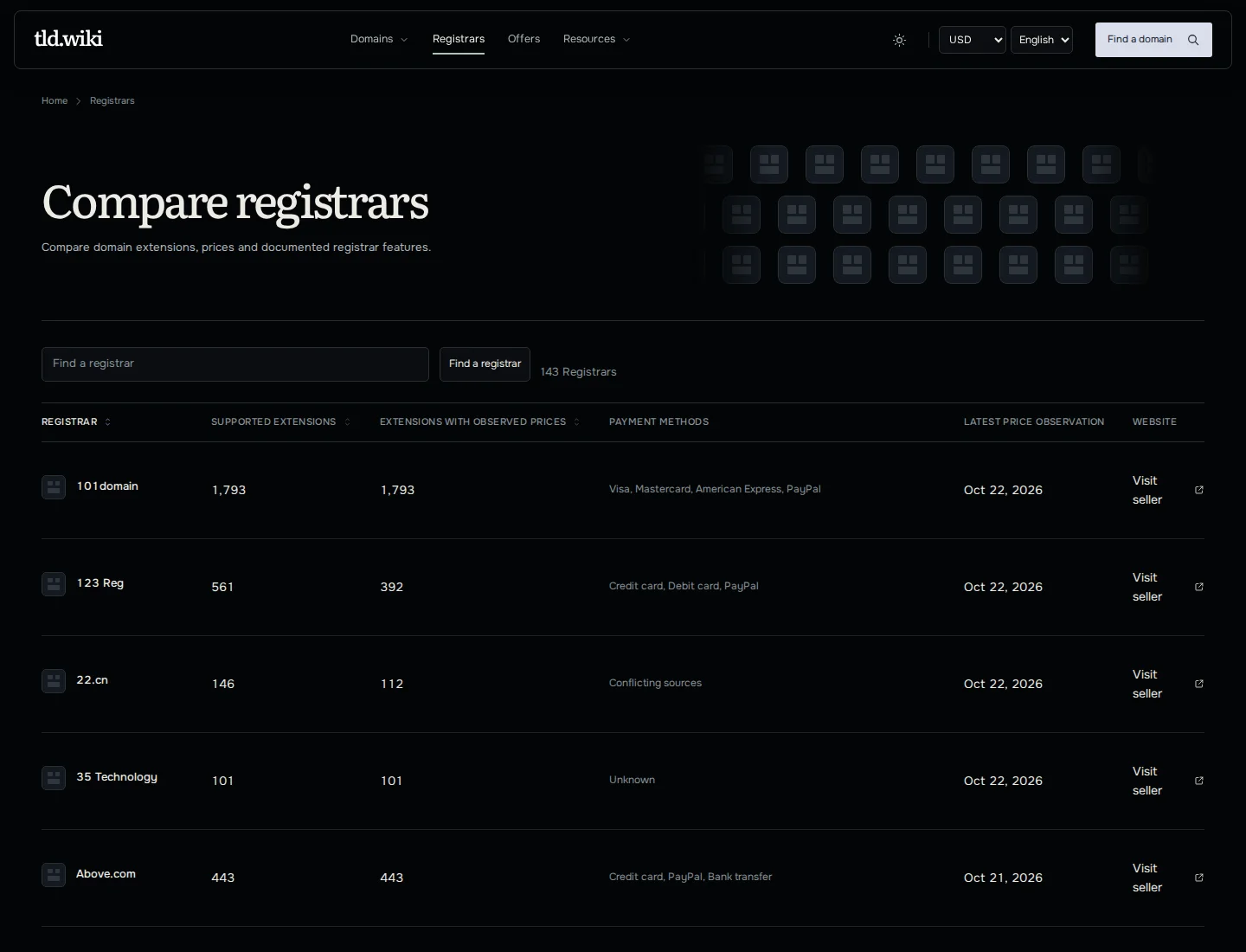Open the Offers nav item
This screenshot has height=952, width=1246.
[523, 39]
